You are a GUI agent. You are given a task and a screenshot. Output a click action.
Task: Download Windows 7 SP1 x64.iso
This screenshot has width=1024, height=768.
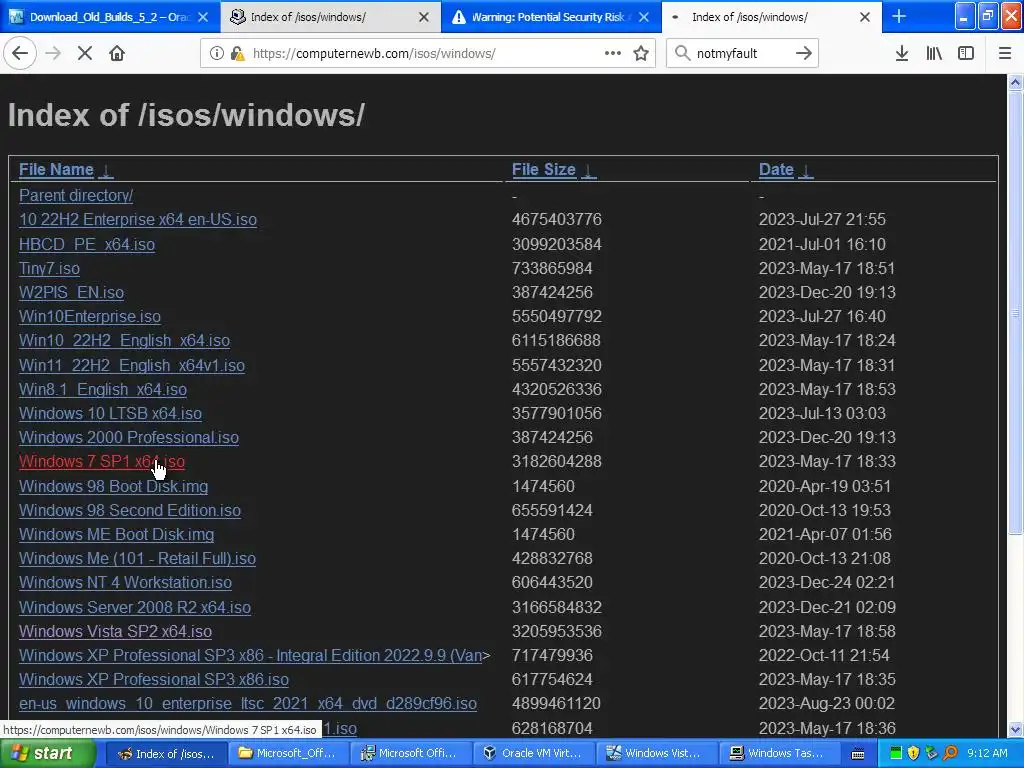(x=102, y=462)
